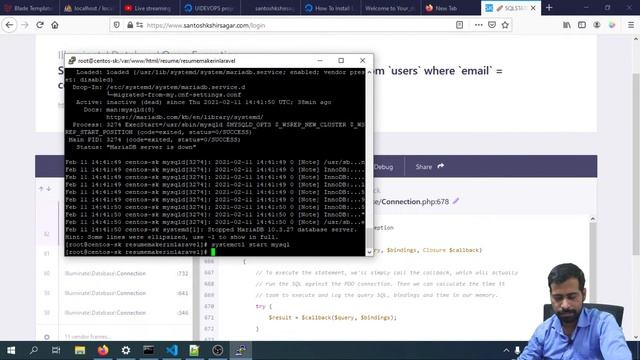Switch to the santoshkshirsagar tab

pyautogui.click(x=270, y=8)
